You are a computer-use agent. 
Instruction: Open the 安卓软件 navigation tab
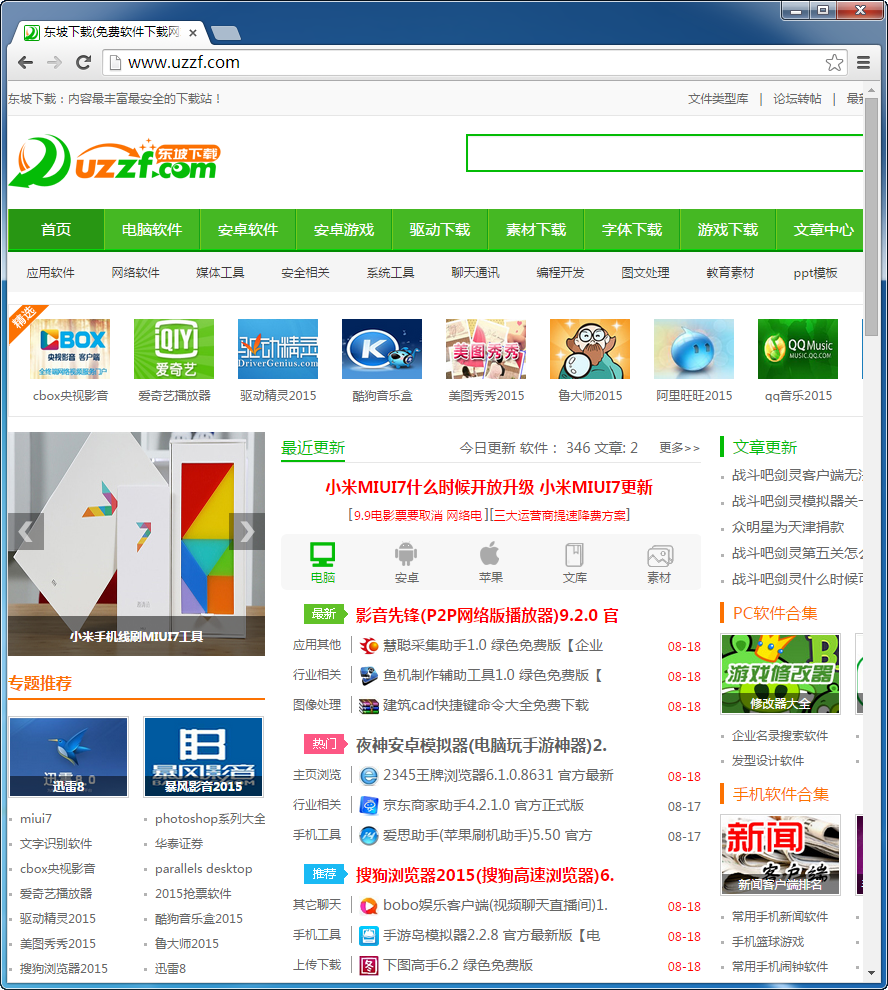tap(248, 230)
